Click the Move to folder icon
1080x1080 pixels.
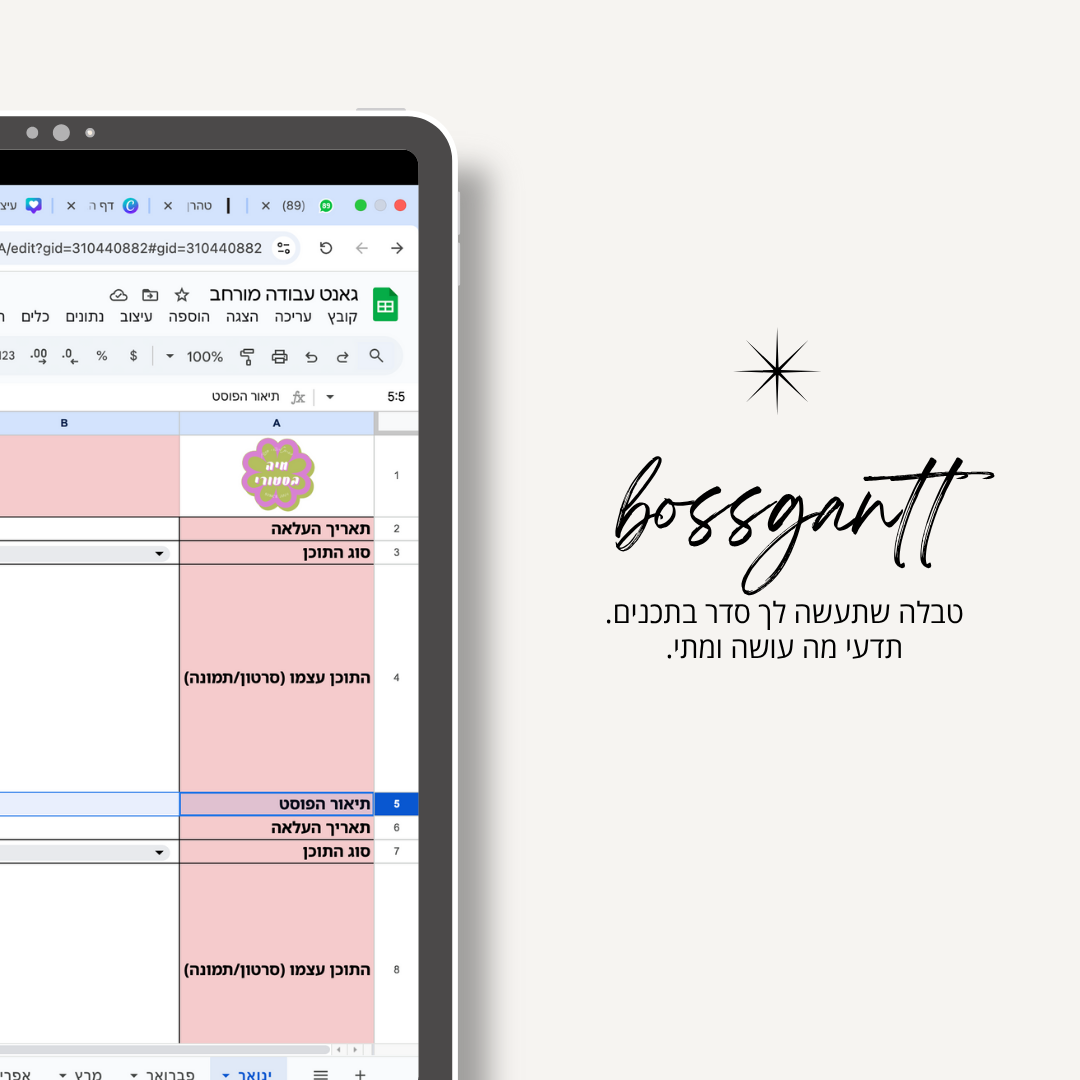[150, 295]
